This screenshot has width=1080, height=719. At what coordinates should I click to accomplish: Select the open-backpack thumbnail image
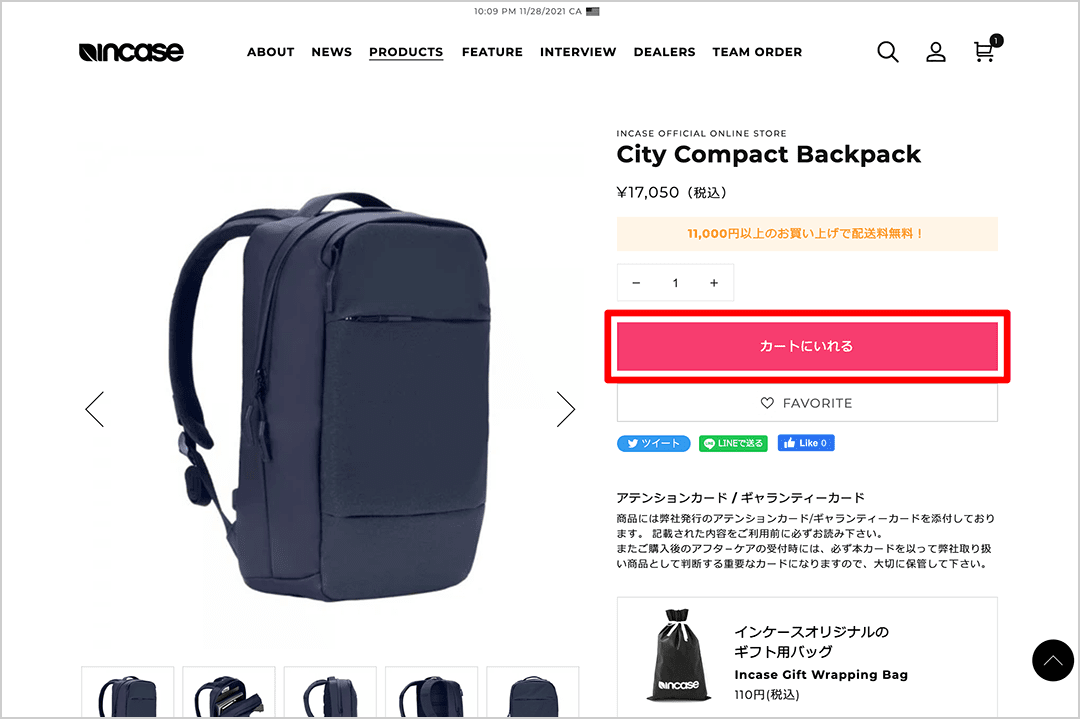(229, 692)
